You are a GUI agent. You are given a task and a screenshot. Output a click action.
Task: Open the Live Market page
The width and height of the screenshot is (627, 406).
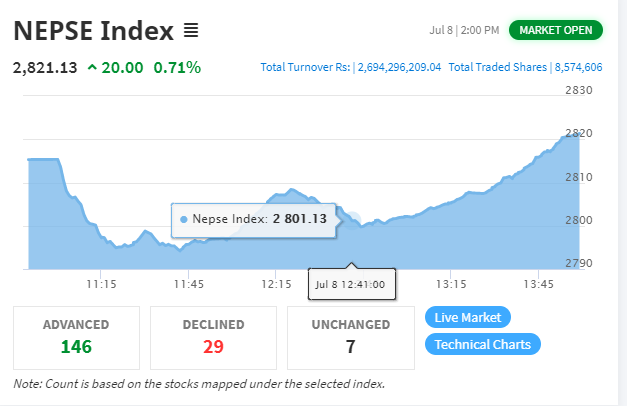(x=468, y=317)
